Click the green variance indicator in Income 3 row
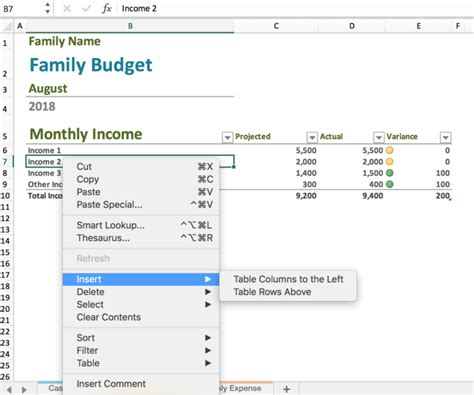 point(390,173)
